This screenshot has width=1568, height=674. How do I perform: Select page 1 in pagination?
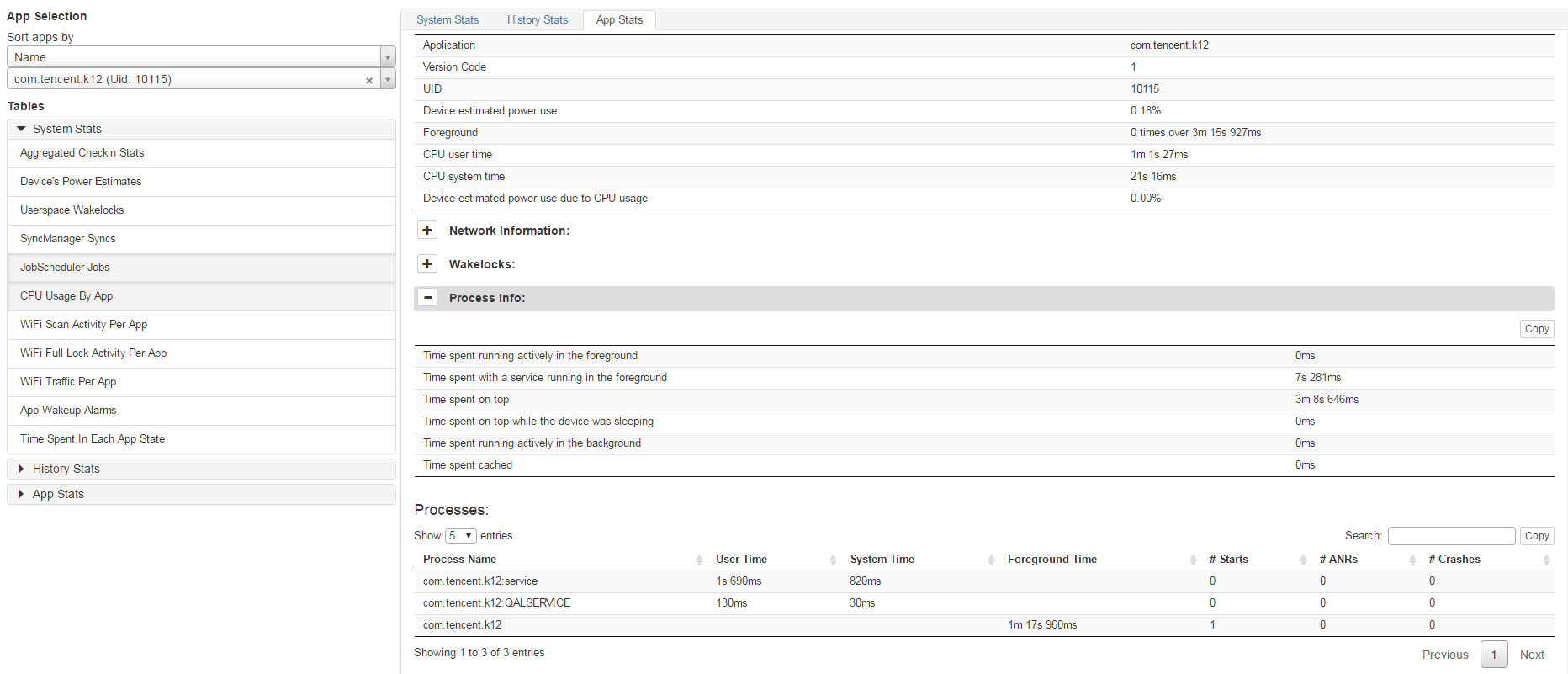click(1494, 655)
